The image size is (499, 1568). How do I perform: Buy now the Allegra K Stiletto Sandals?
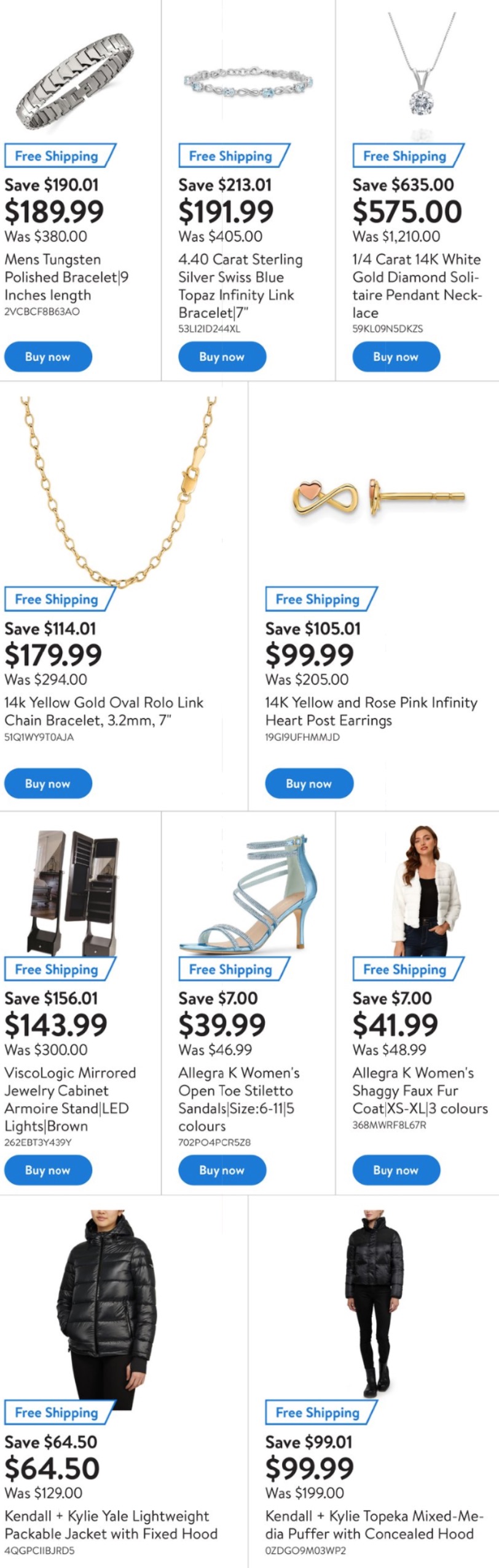[x=222, y=1170]
